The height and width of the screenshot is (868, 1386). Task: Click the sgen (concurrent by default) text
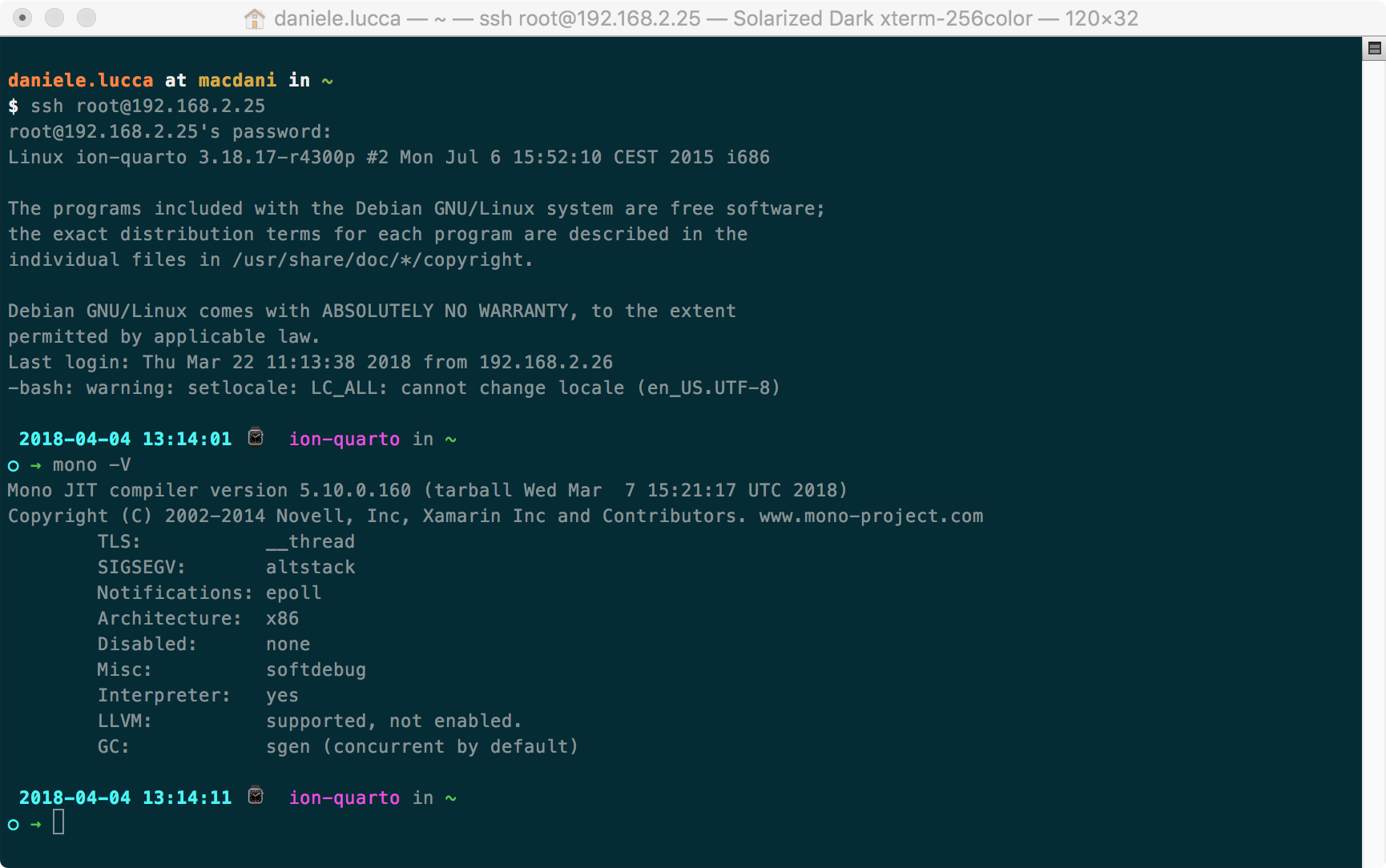[422, 746]
